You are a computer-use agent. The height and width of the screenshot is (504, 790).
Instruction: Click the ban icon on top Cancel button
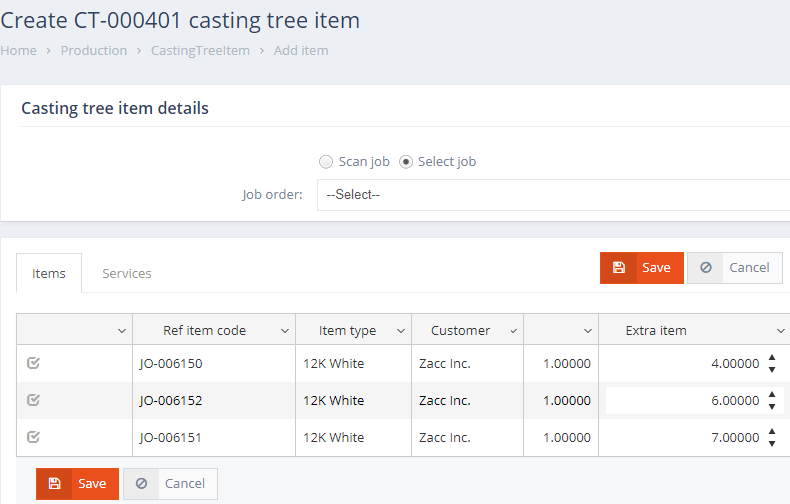(706, 268)
